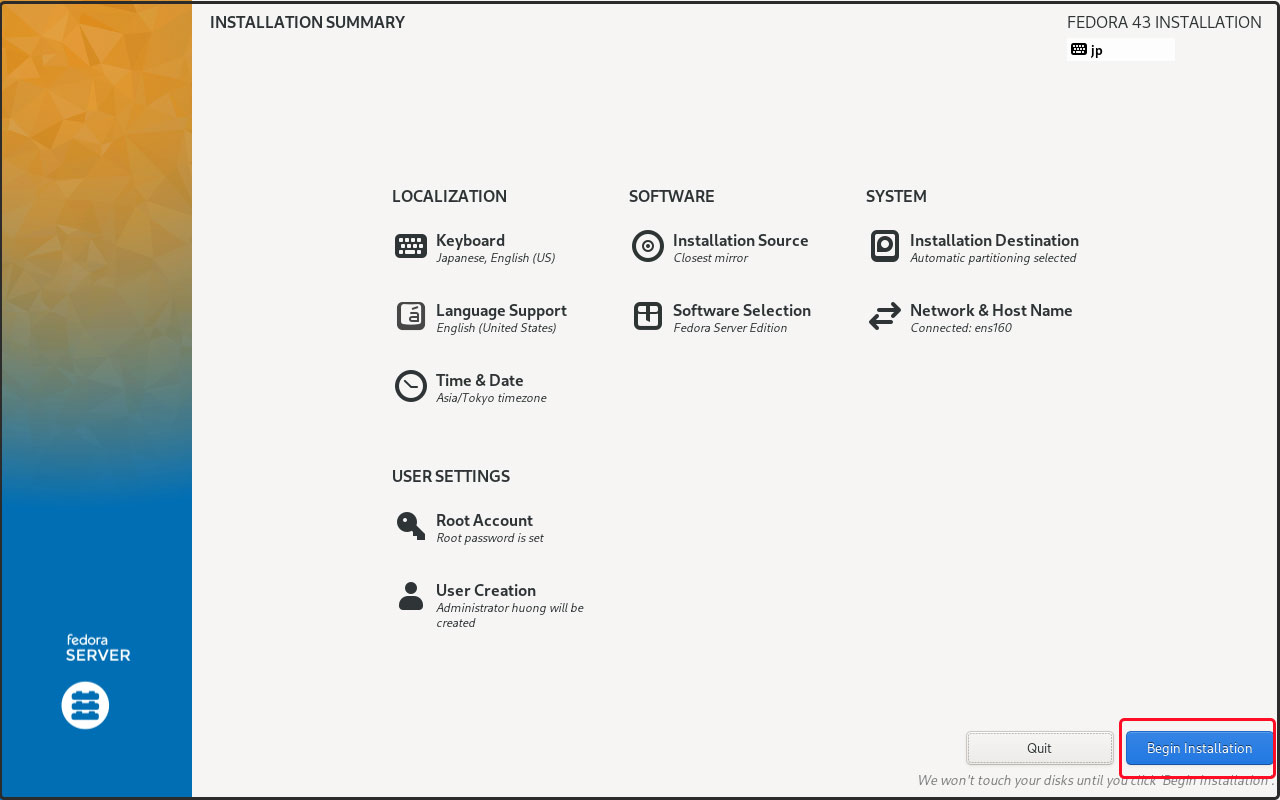The width and height of the screenshot is (1280, 800).
Task: Click the keyboard icon under Localization
Action: tap(411, 247)
